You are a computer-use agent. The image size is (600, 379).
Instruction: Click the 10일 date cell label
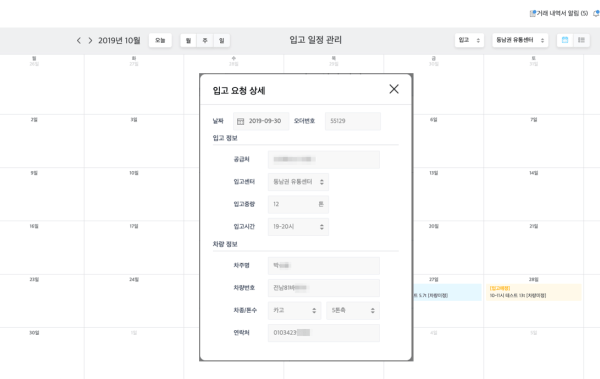134,173
